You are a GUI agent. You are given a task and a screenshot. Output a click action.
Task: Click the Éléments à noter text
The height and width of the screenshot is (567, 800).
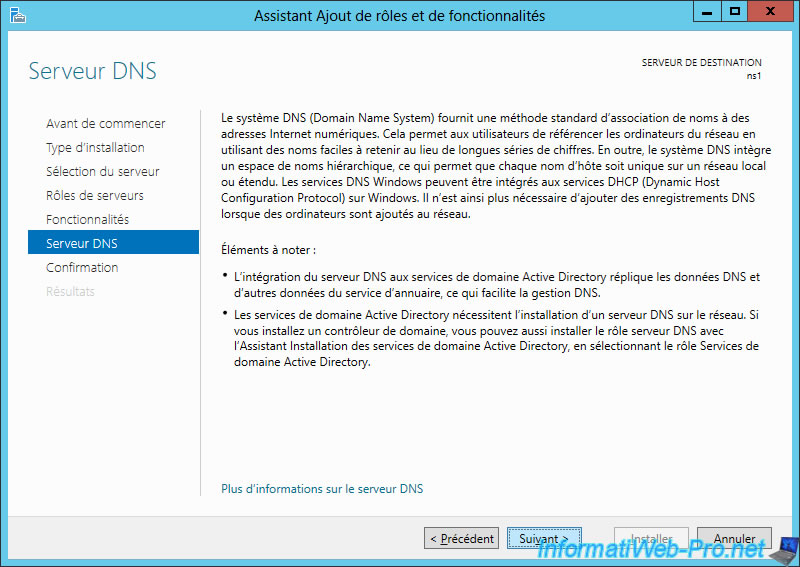[268, 250]
